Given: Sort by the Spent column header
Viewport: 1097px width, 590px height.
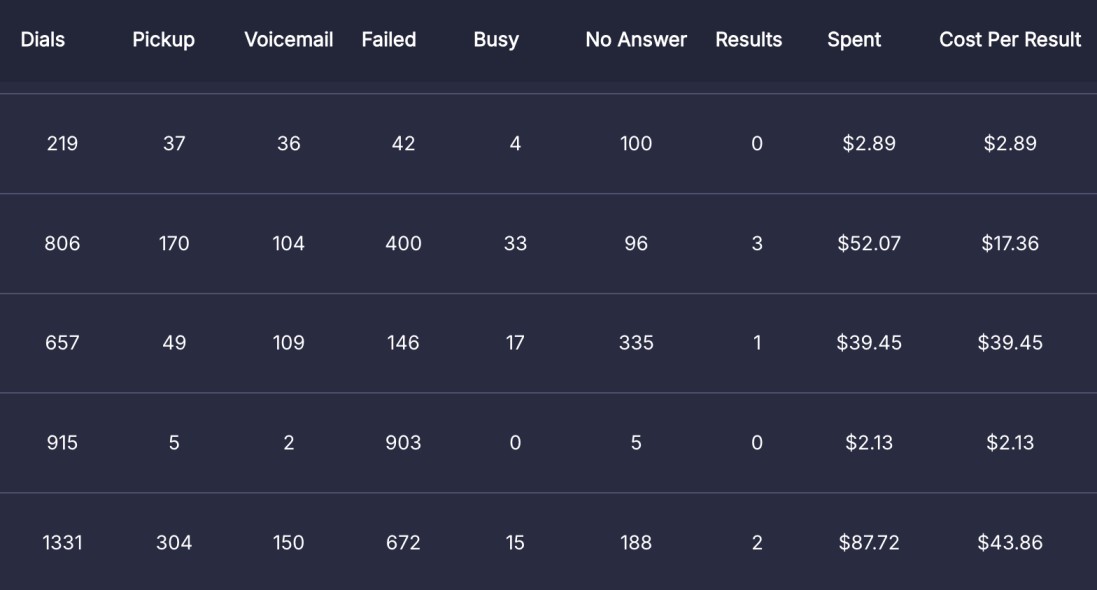Looking at the screenshot, I should pyautogui.click(x=854, y=40).
